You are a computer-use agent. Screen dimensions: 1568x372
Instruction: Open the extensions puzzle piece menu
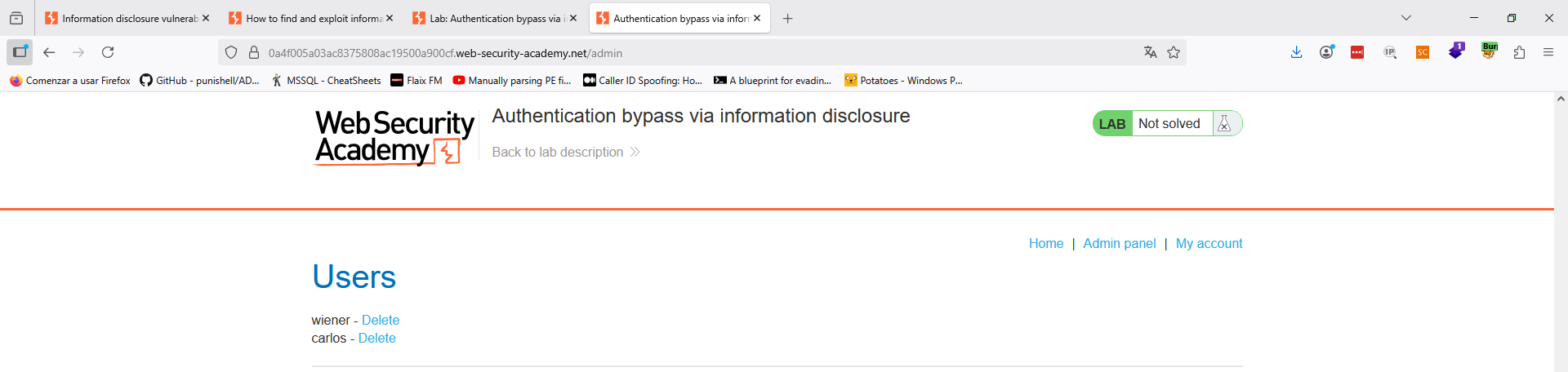coord(1519,52)
